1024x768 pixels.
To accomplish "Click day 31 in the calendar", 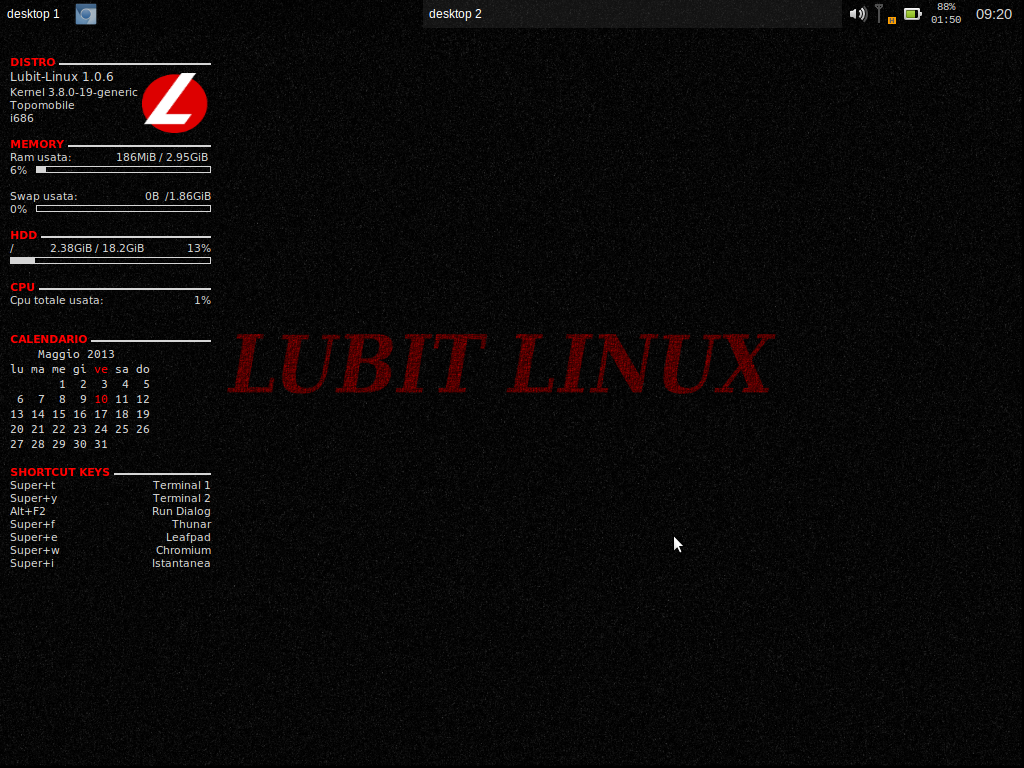I will pos(101,444).
